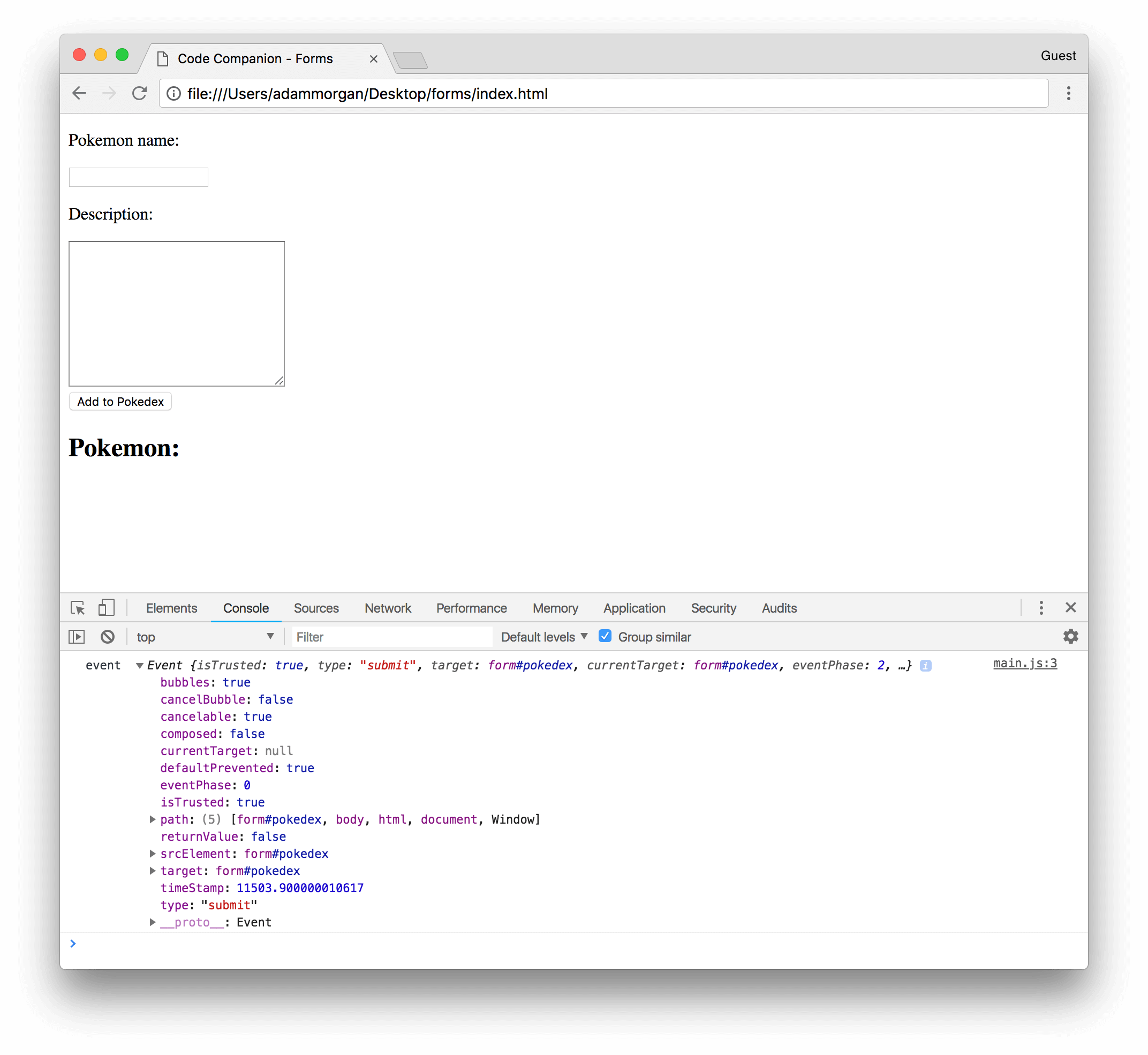Open the Security tab
Image resolution: width=1148 pixels, height=1055 pixels.
pos(713,608)
